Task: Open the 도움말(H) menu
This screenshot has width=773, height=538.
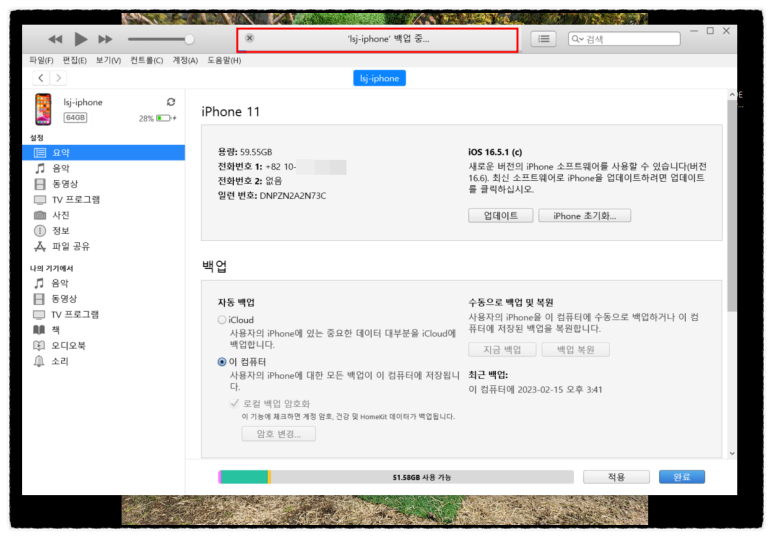Action: click(224, 60)
